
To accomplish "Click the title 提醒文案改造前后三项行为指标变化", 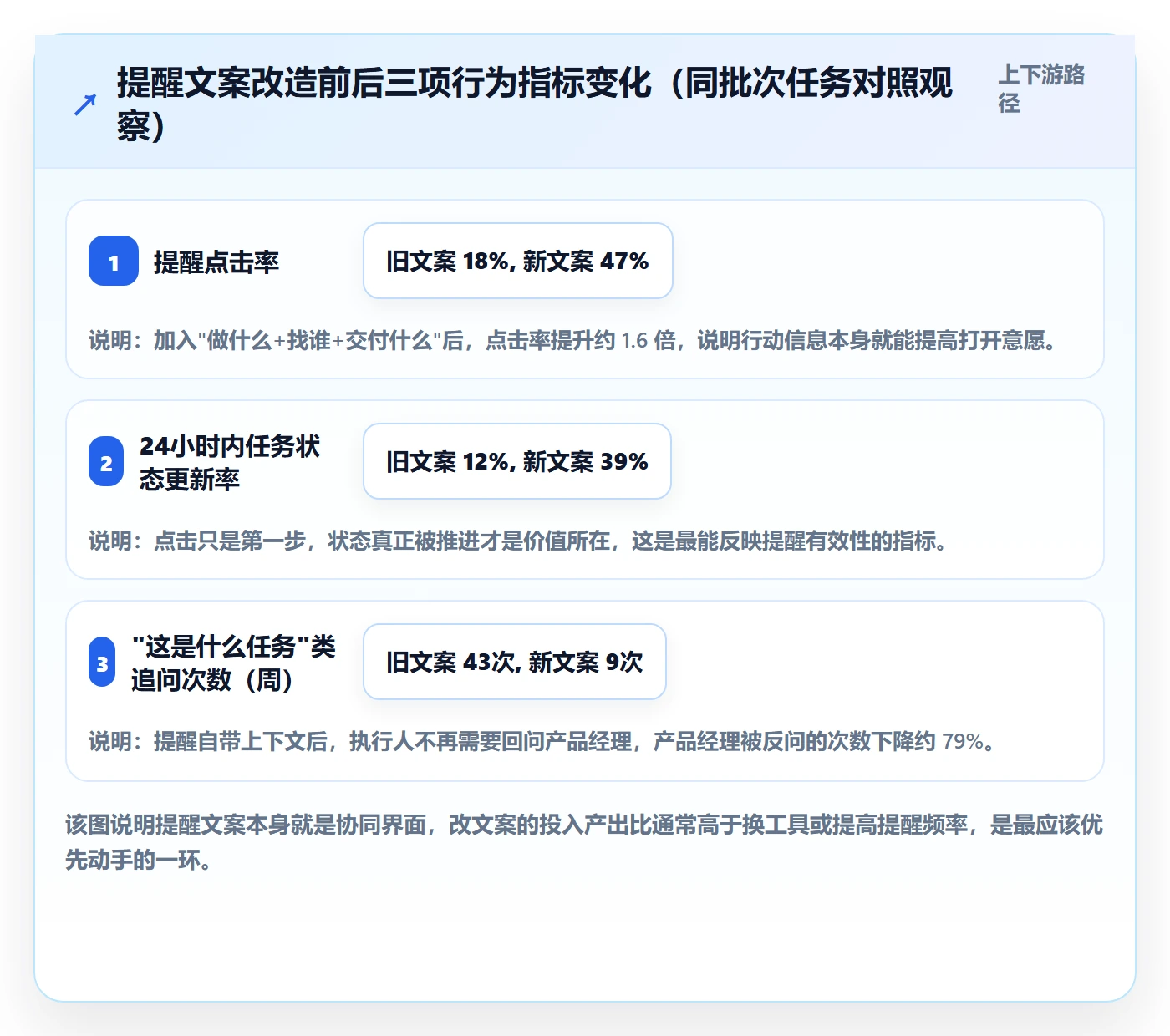I will tap(535, 104).
